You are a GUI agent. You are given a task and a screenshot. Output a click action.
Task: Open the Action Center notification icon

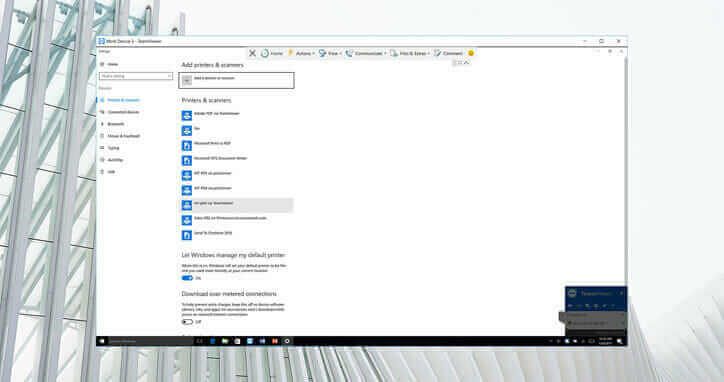point(620,341)
